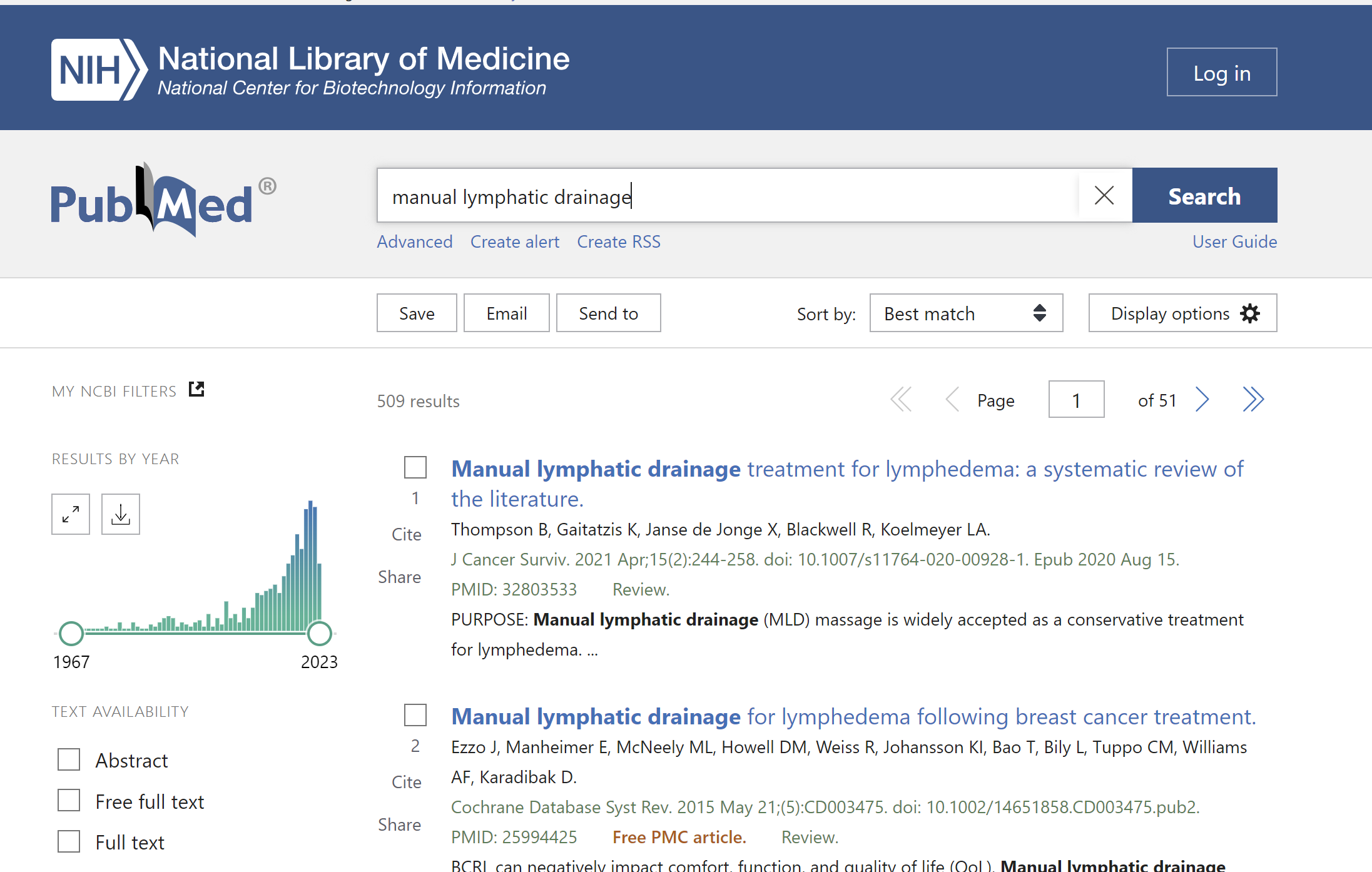Viewport: 1372px width, 872px height.
Task: Jump to the last results page arrow
Action: click(1253, 399)
